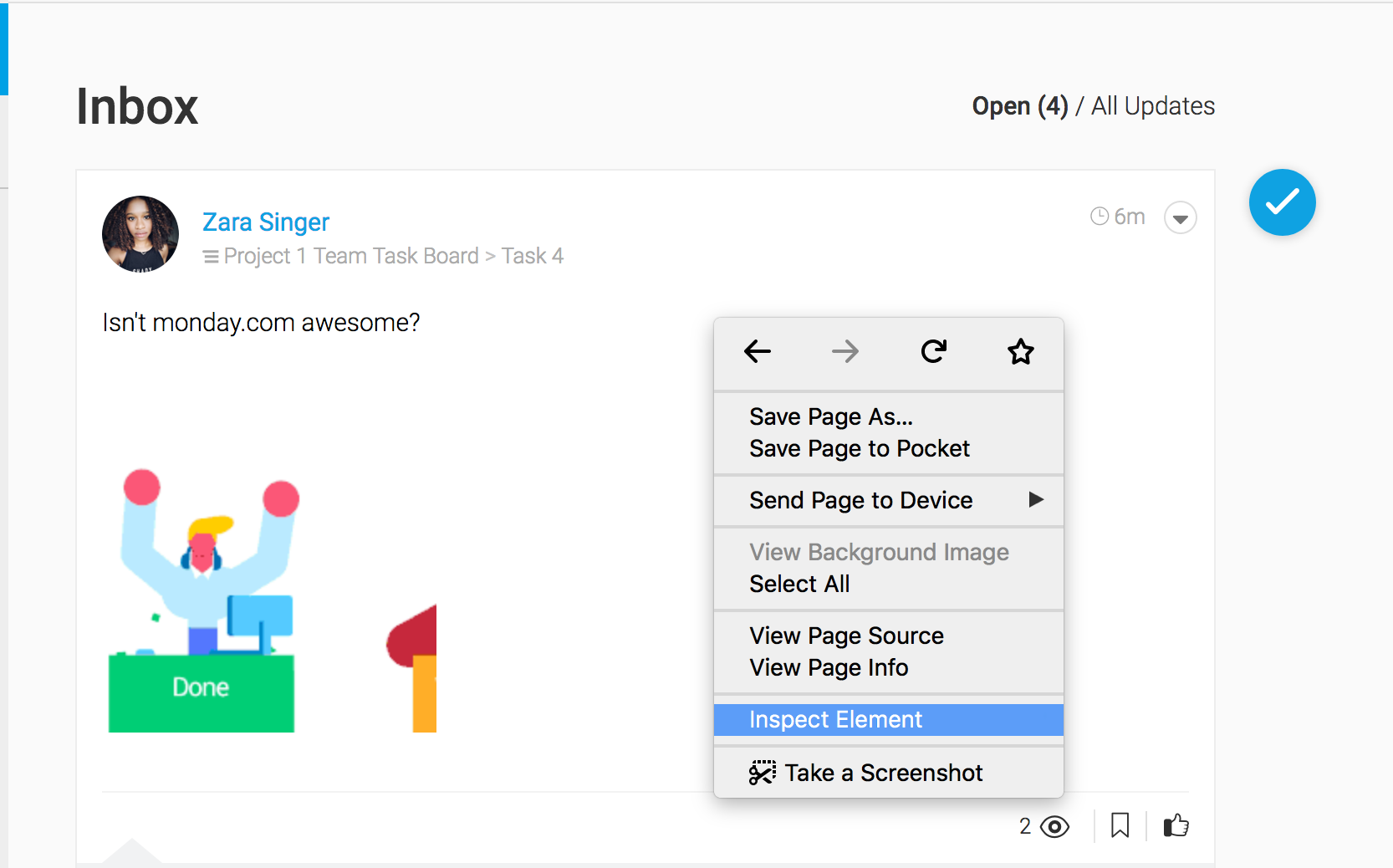Open Project 1 Team Task Board link
The width and height of the screenshot is (1393, 868).
pos(351,256)
